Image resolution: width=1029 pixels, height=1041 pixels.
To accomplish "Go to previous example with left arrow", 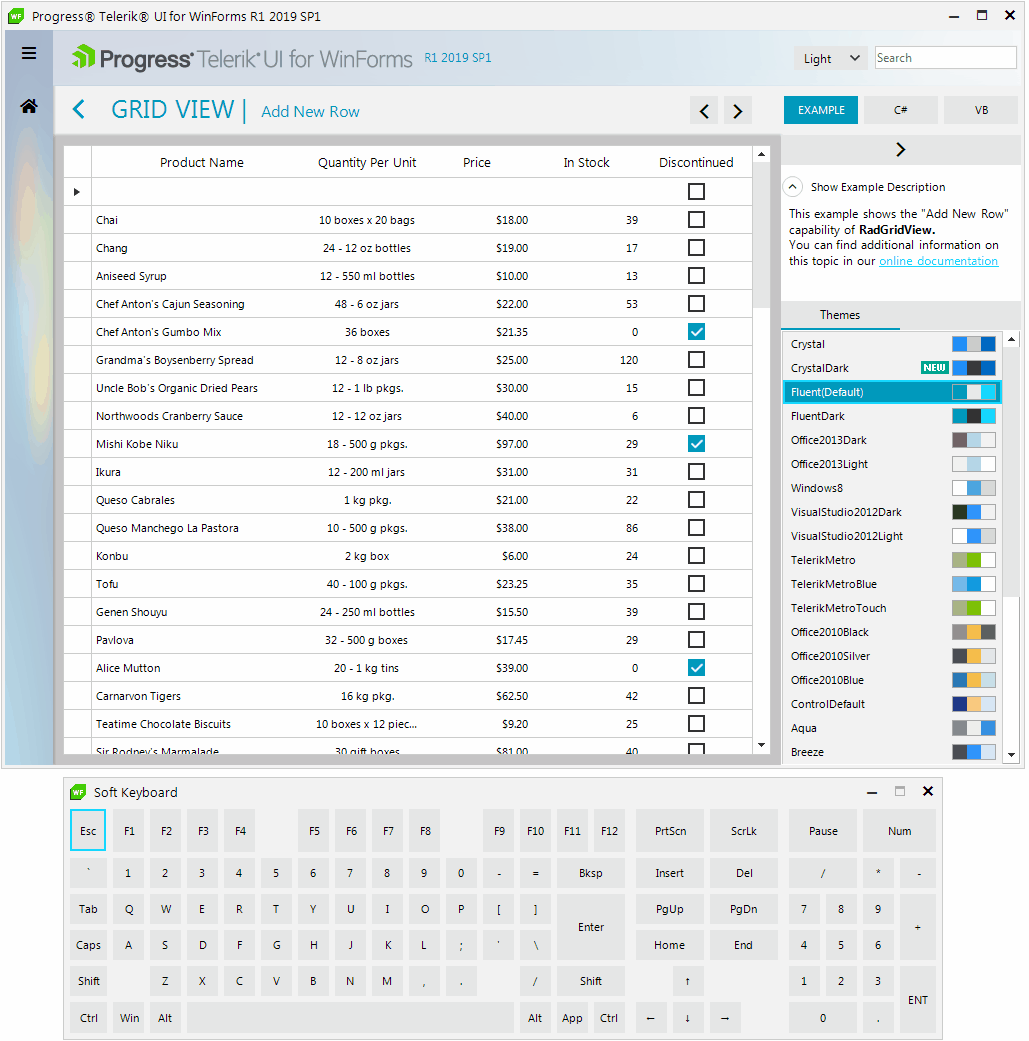I will [704, 111].
